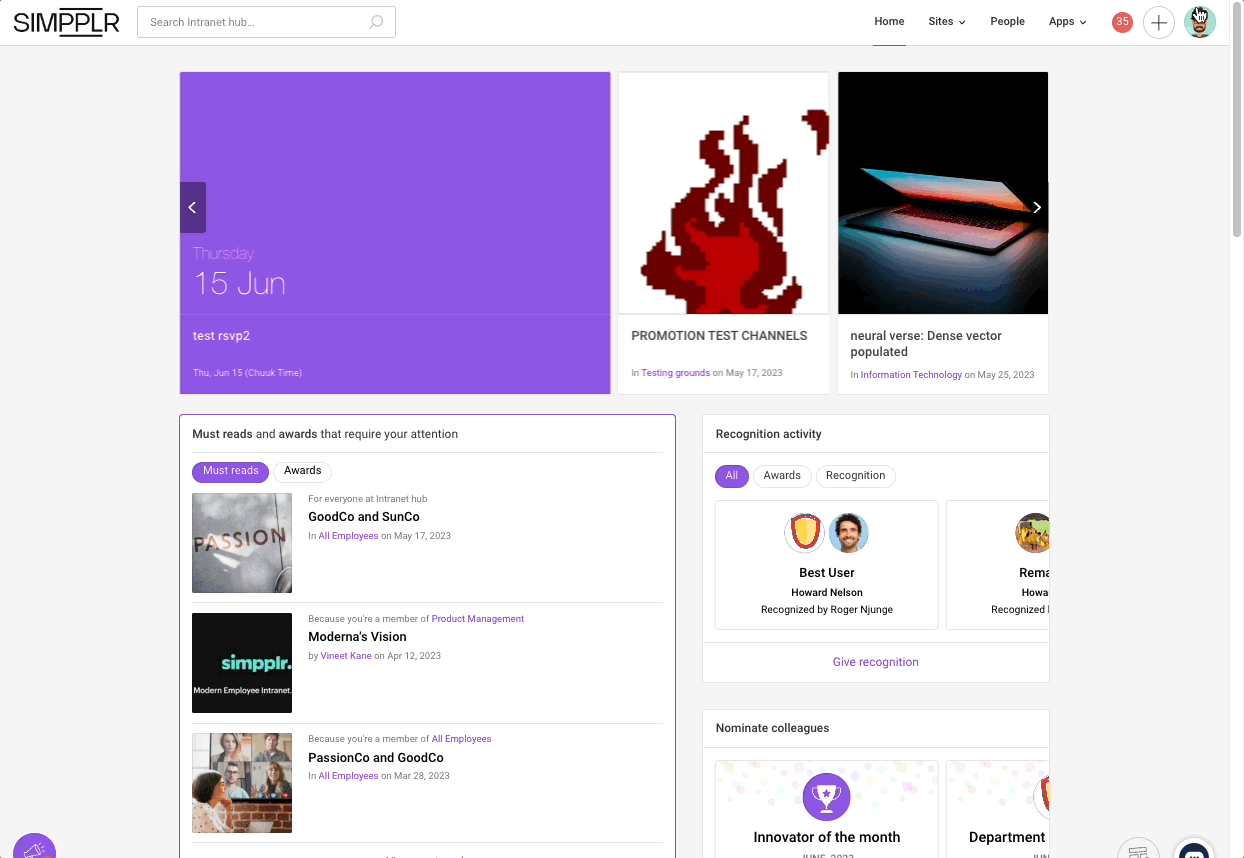Image resolution: width=1244 pixels, height=858 pixels.
Task: Click the search magnifier icon
Action: 376,22
